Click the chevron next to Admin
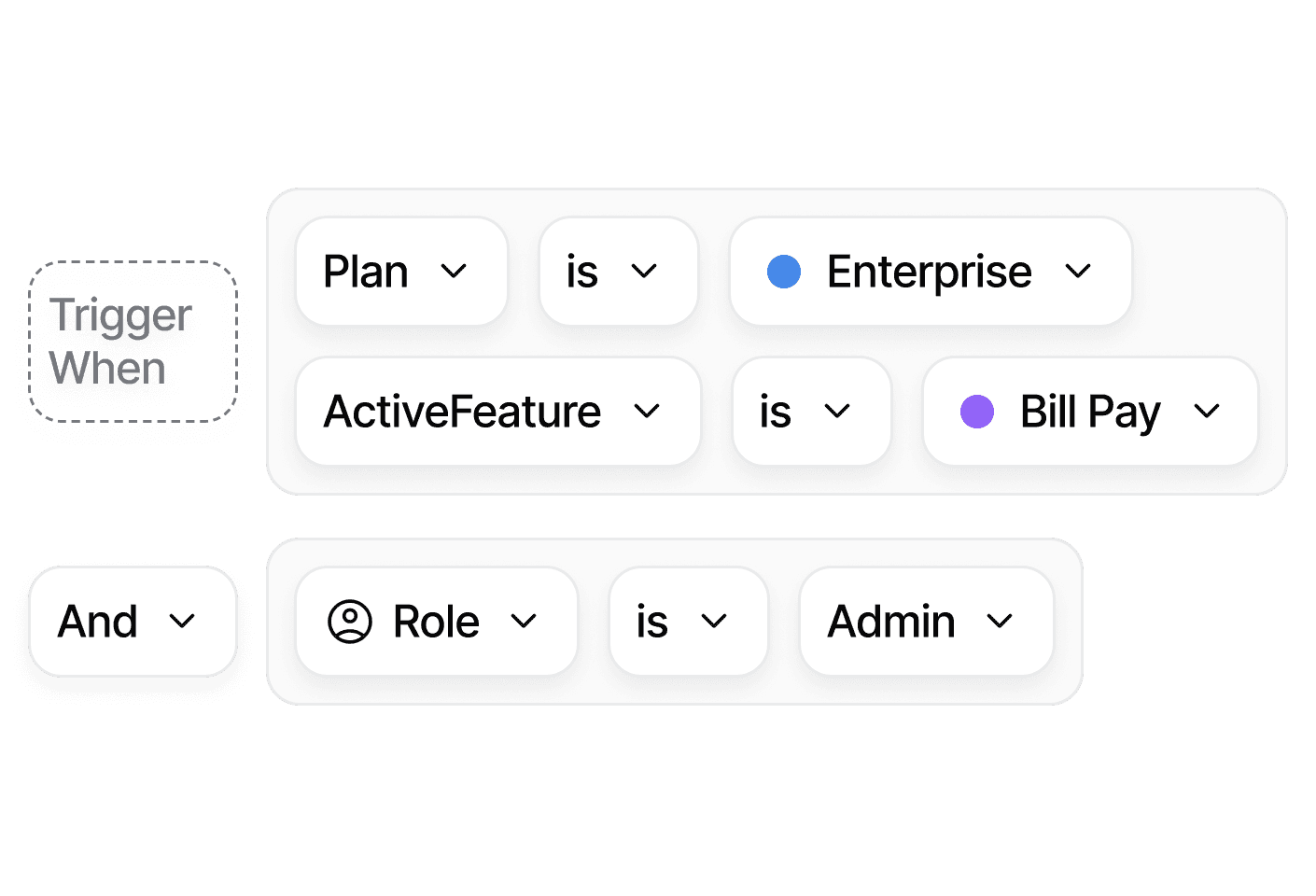Viewport: 1316px width, 896px height. (1001, 621)
